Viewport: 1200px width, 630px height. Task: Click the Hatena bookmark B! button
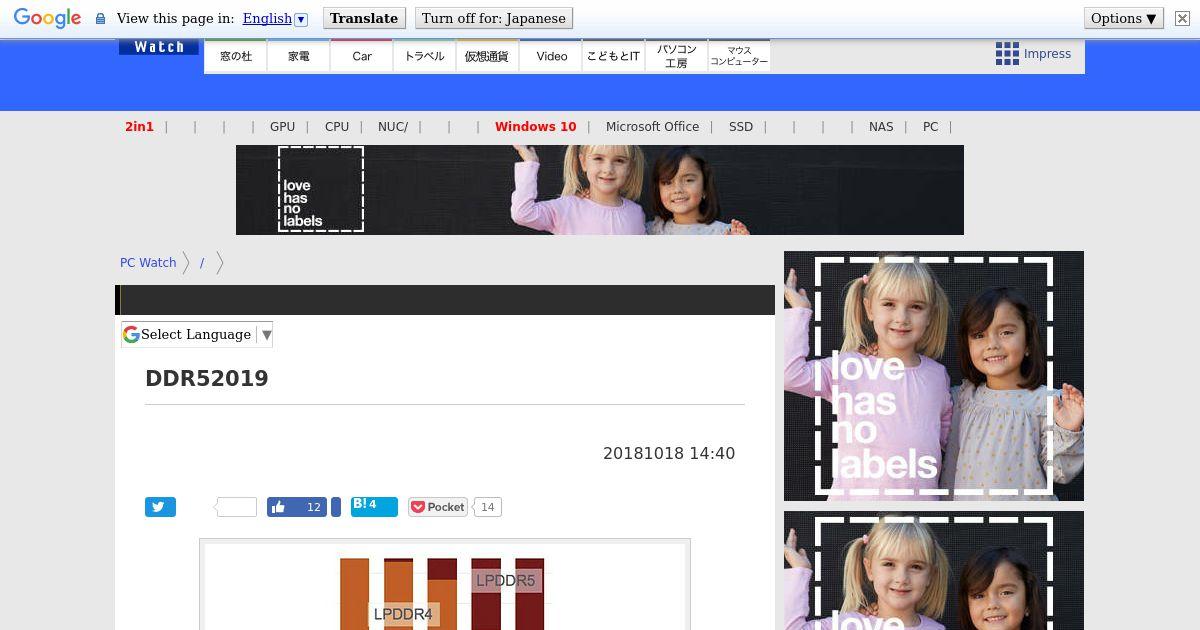click(374, 506)
